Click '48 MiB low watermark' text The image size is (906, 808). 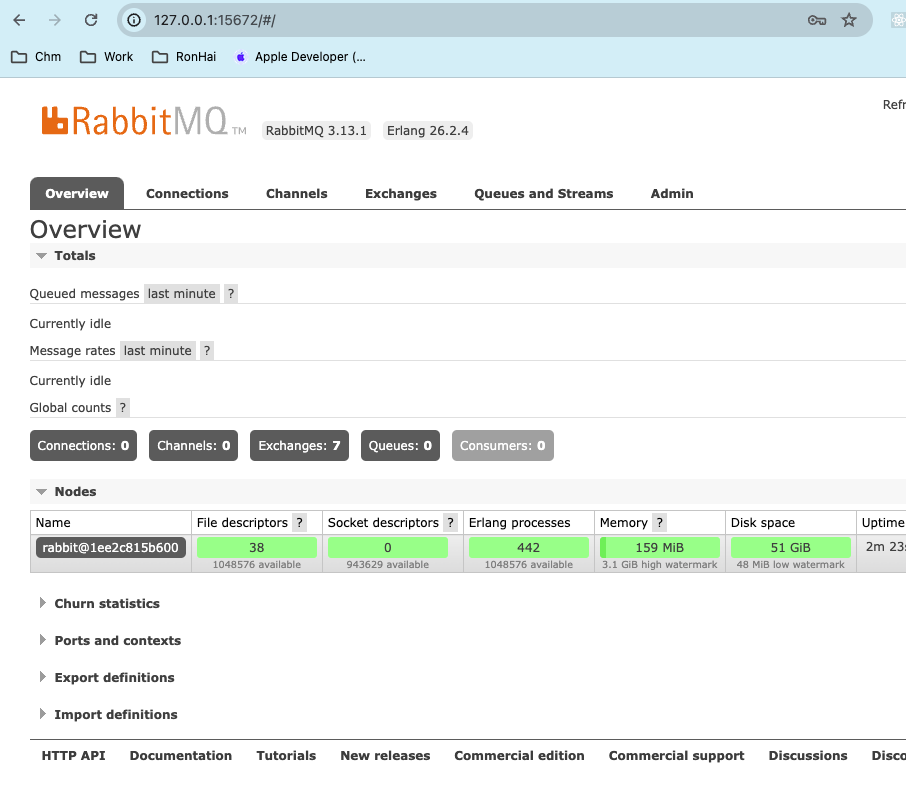point(790,565)
